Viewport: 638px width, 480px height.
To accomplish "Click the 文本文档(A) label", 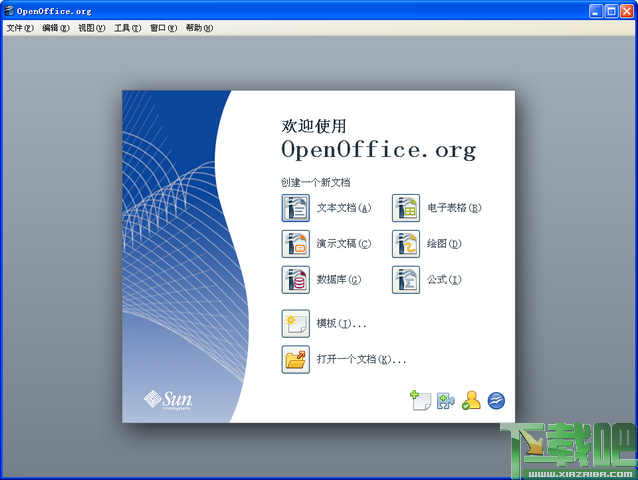I will pyautogui.click(x=344, y=208).
